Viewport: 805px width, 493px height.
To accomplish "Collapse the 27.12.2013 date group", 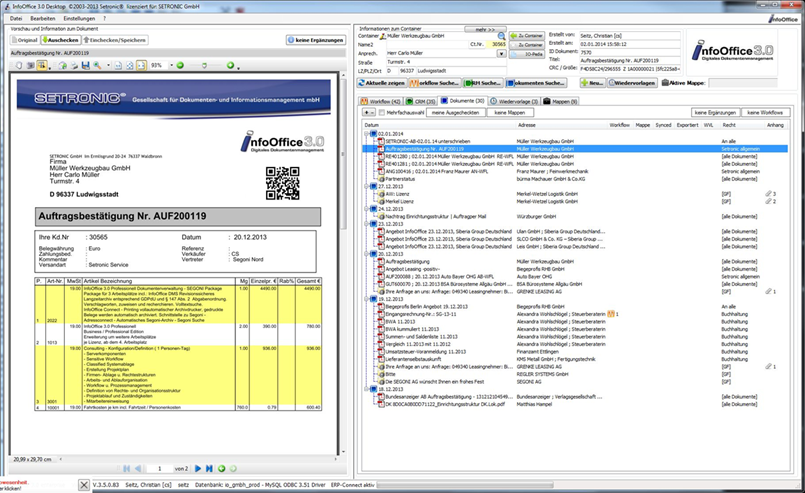I will point(367,186).
